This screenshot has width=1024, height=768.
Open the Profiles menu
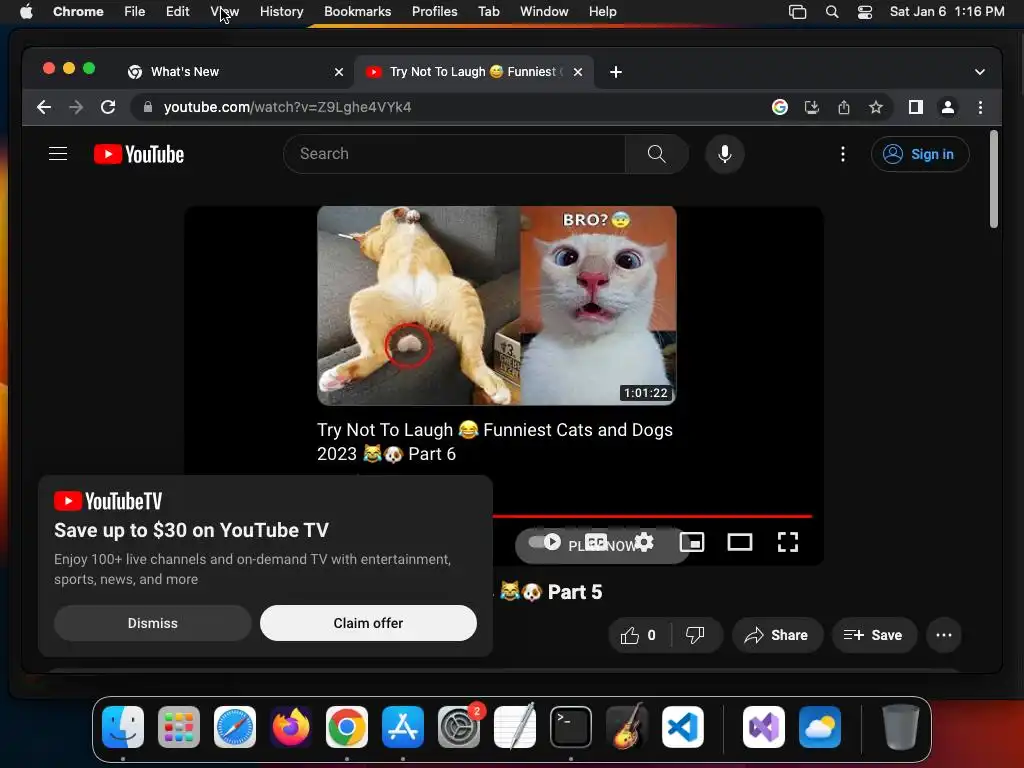coord(434,12)
